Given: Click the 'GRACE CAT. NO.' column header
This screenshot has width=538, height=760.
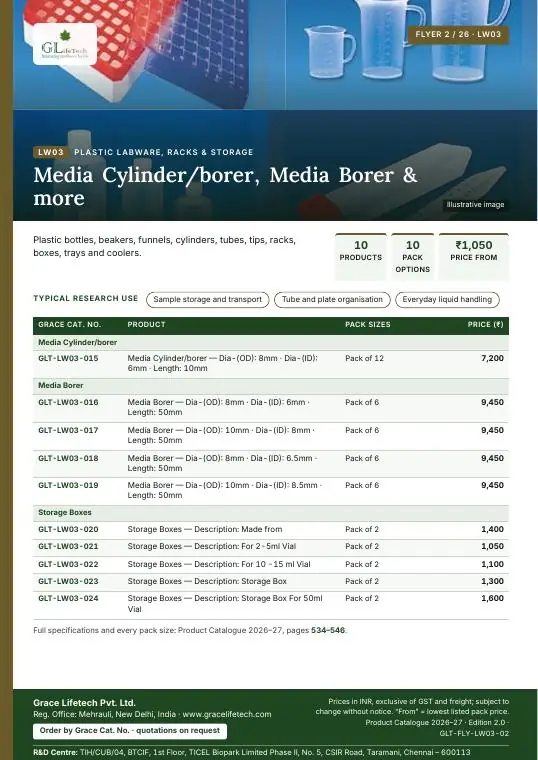Looking at the screenshot, I should point(69,325).
